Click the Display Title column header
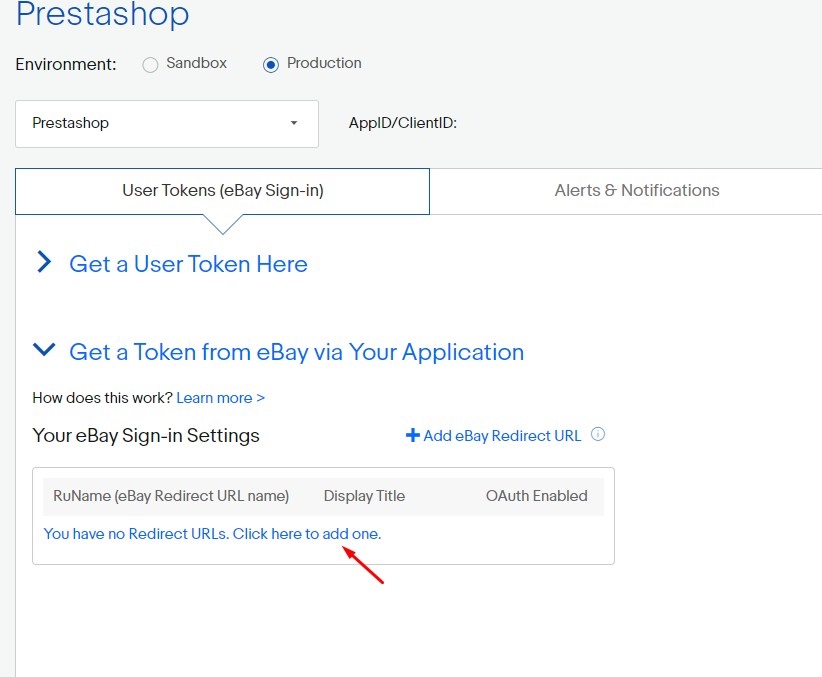This screenshot has width=822, height=677. (364, 496)
